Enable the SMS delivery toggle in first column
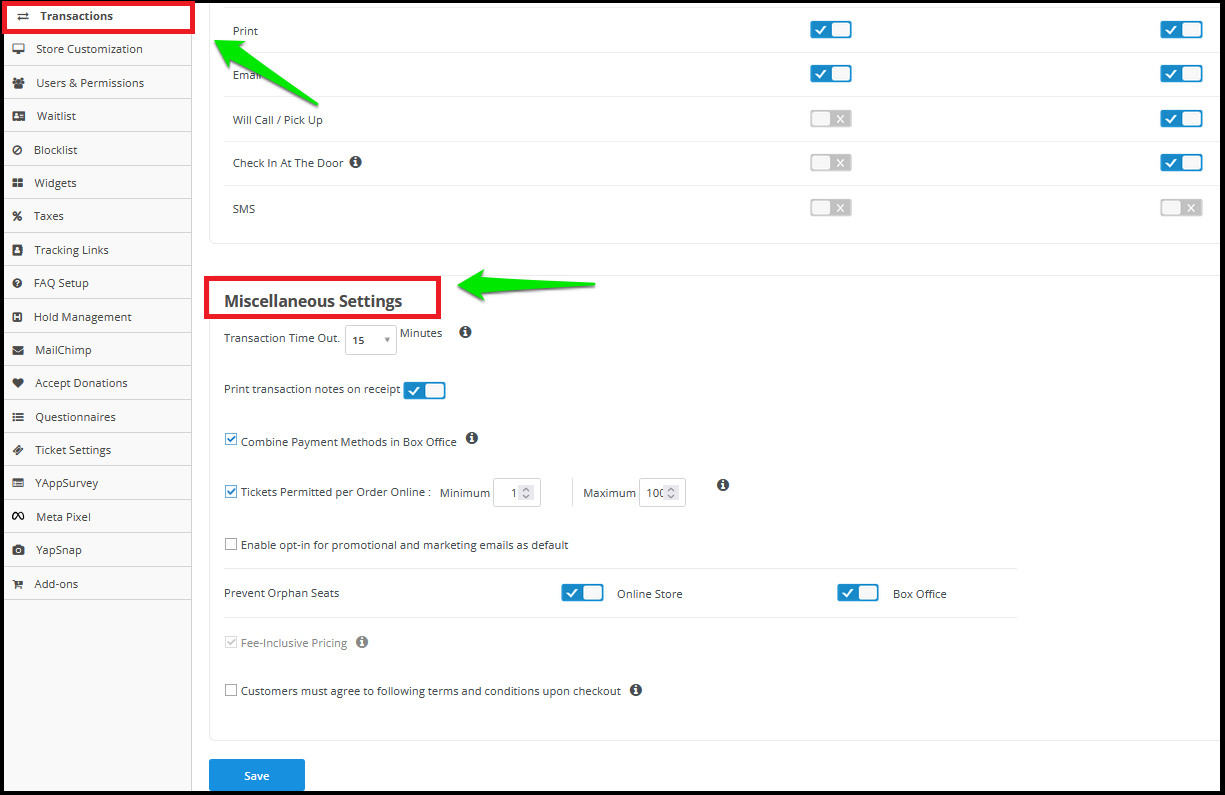 coord(831,207)
